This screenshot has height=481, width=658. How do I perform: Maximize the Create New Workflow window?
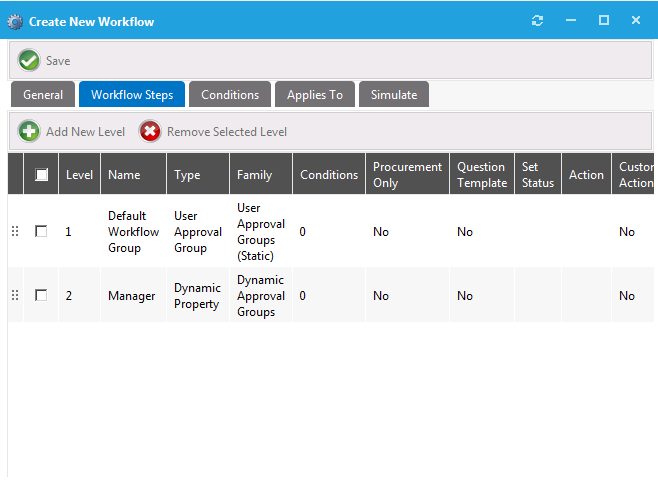pos(604,21)
